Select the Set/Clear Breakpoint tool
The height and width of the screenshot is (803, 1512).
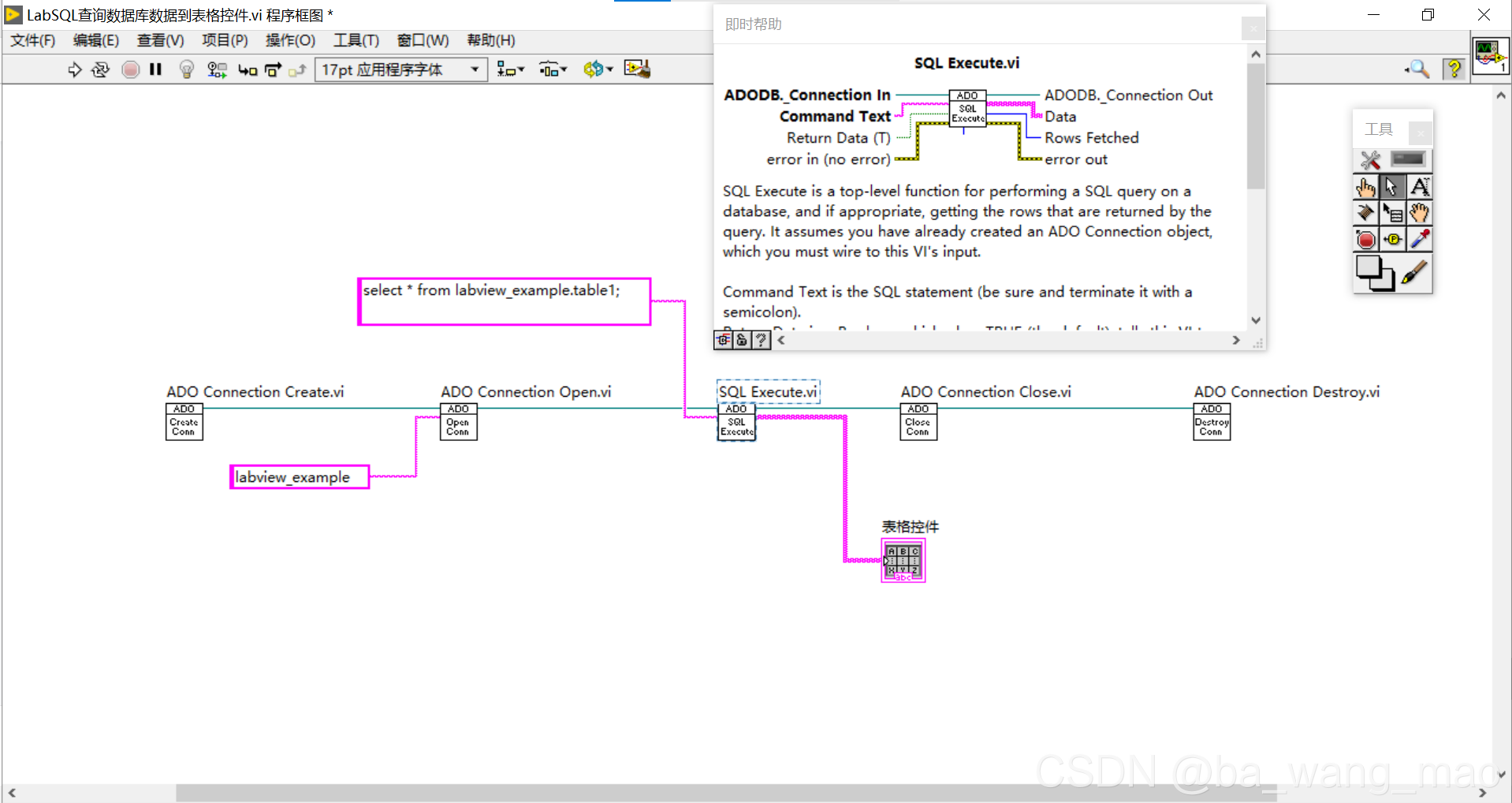[x=1366, y=239]
